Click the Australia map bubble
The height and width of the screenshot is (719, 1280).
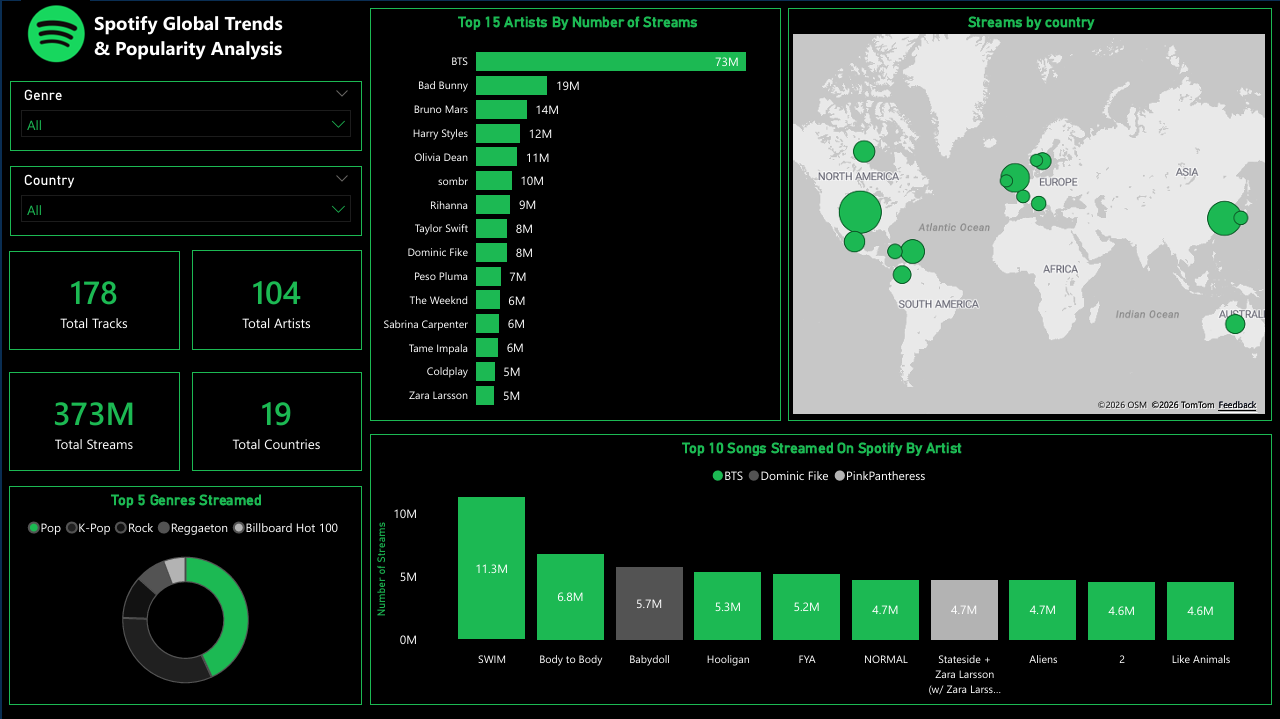(1235, 324)
